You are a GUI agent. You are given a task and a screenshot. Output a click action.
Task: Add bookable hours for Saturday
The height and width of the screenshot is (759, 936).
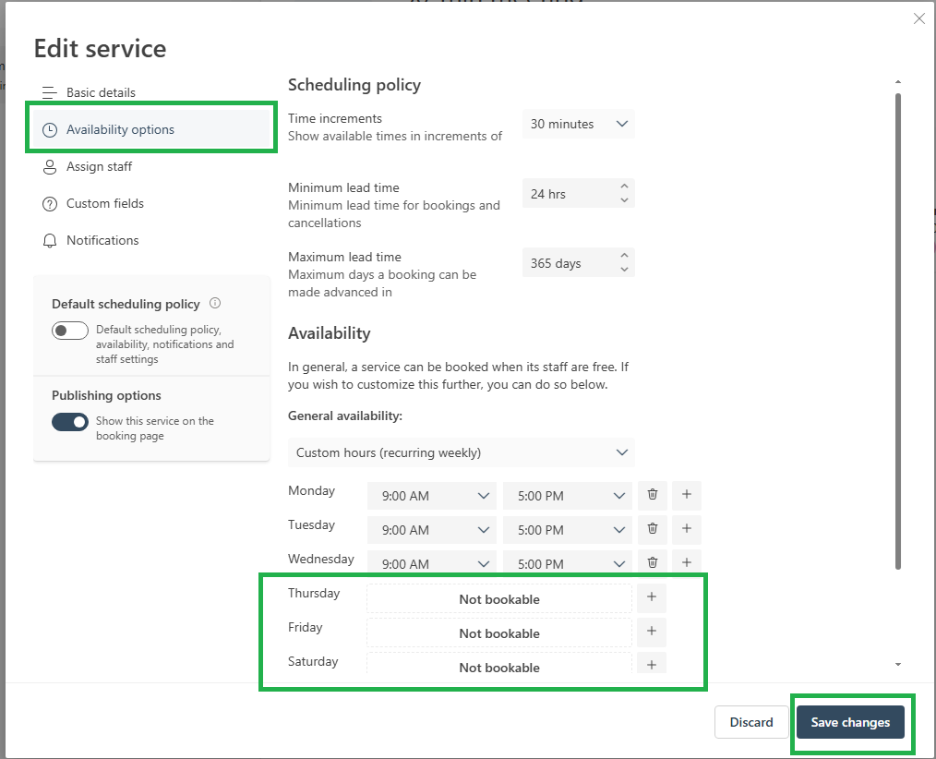click(x=651, y=664)
